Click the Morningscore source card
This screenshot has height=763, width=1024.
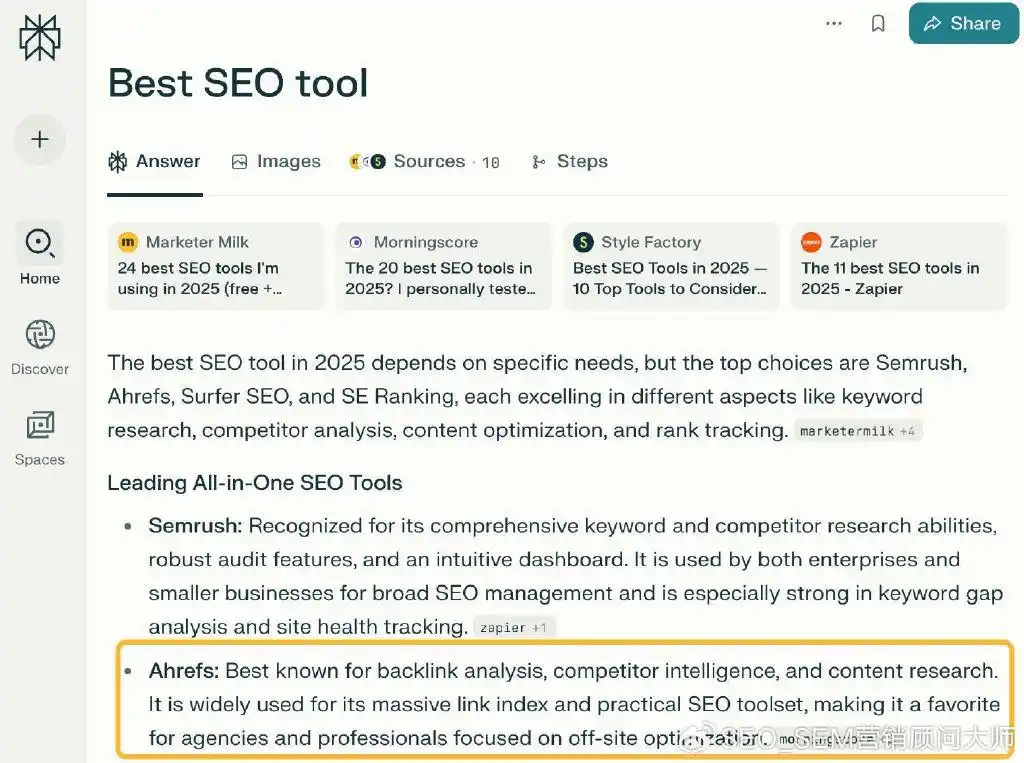443,265
